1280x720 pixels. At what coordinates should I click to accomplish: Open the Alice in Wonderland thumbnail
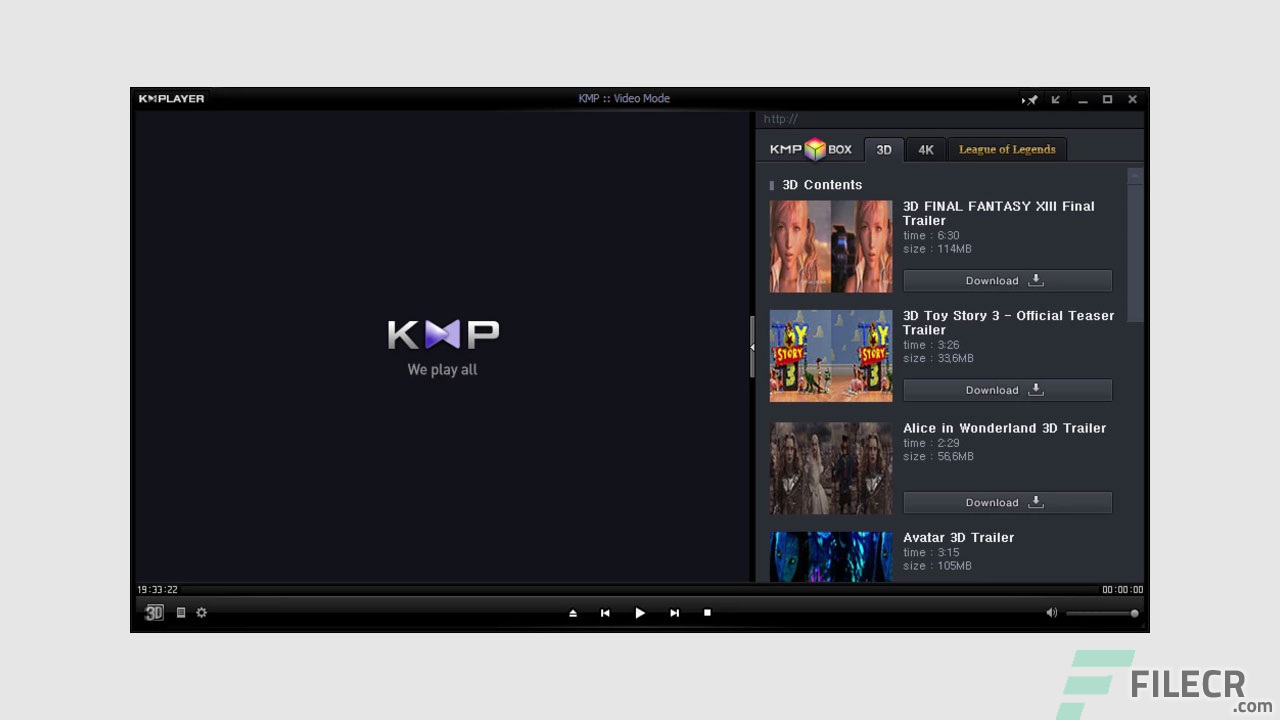(831, 468)
